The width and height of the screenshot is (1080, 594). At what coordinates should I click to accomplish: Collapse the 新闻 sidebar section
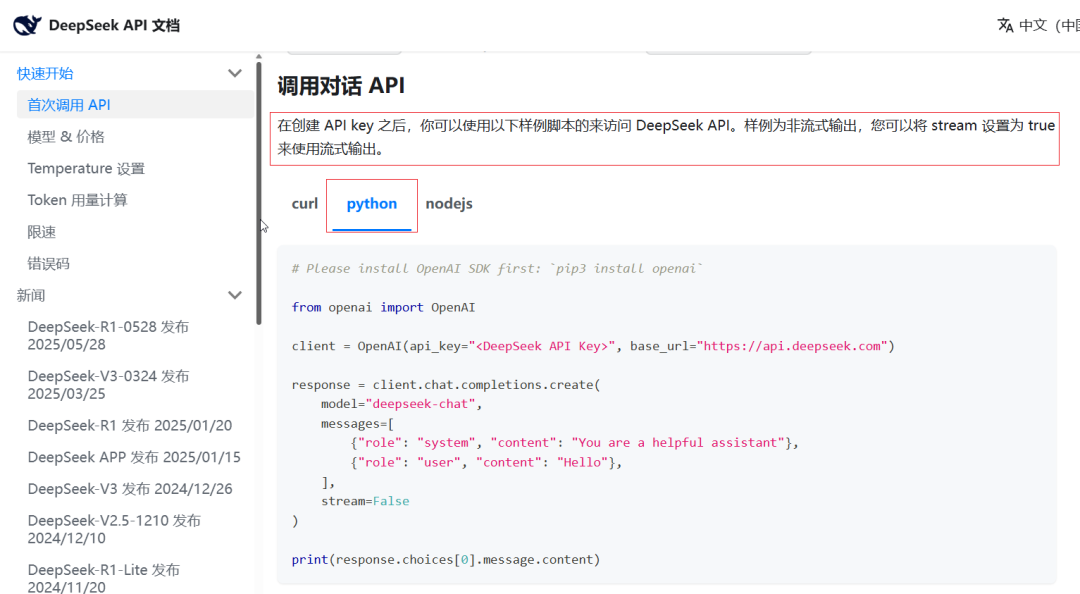235,295
